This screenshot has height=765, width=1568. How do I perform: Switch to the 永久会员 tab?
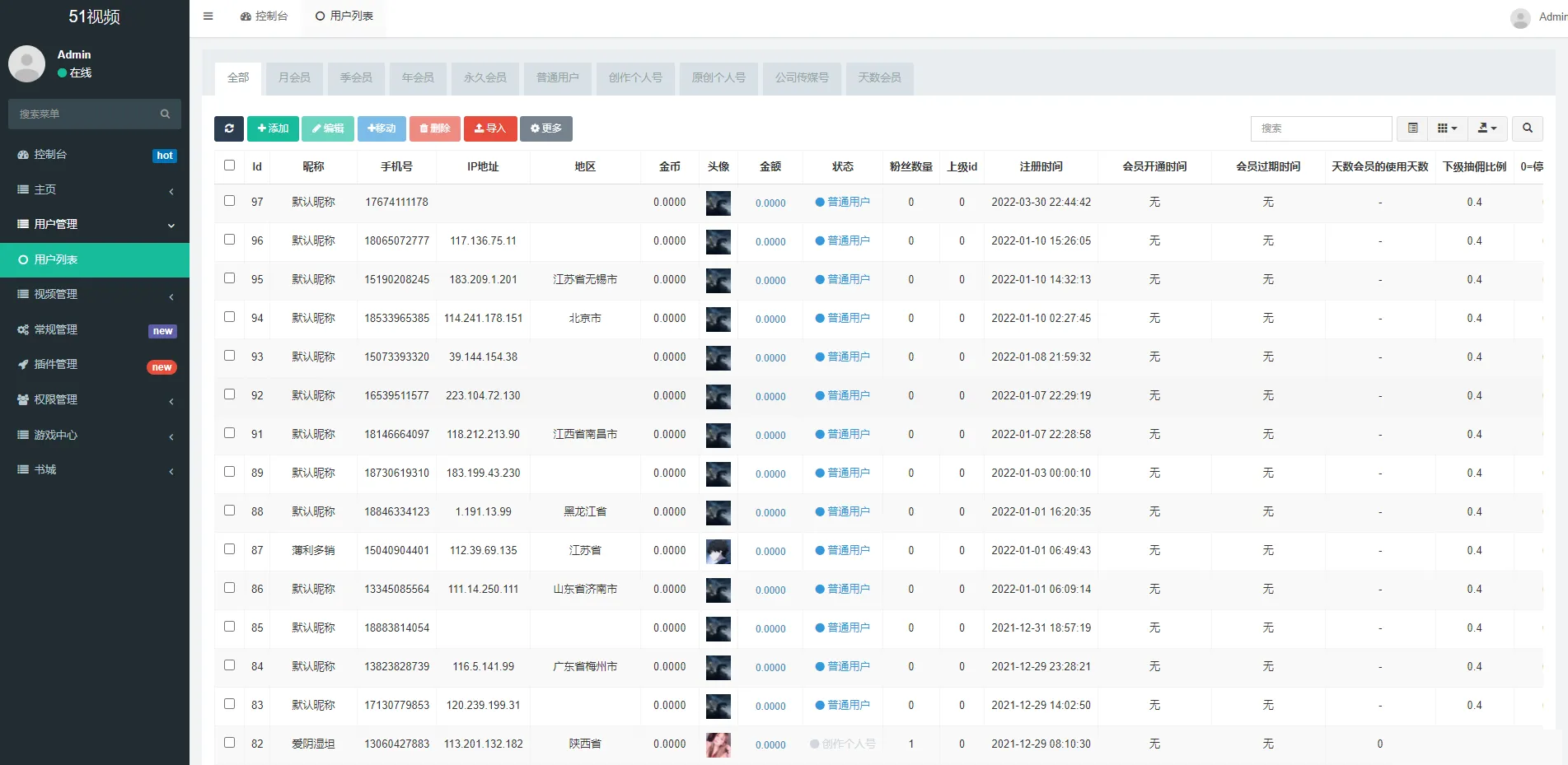click(x=485, y=78)
